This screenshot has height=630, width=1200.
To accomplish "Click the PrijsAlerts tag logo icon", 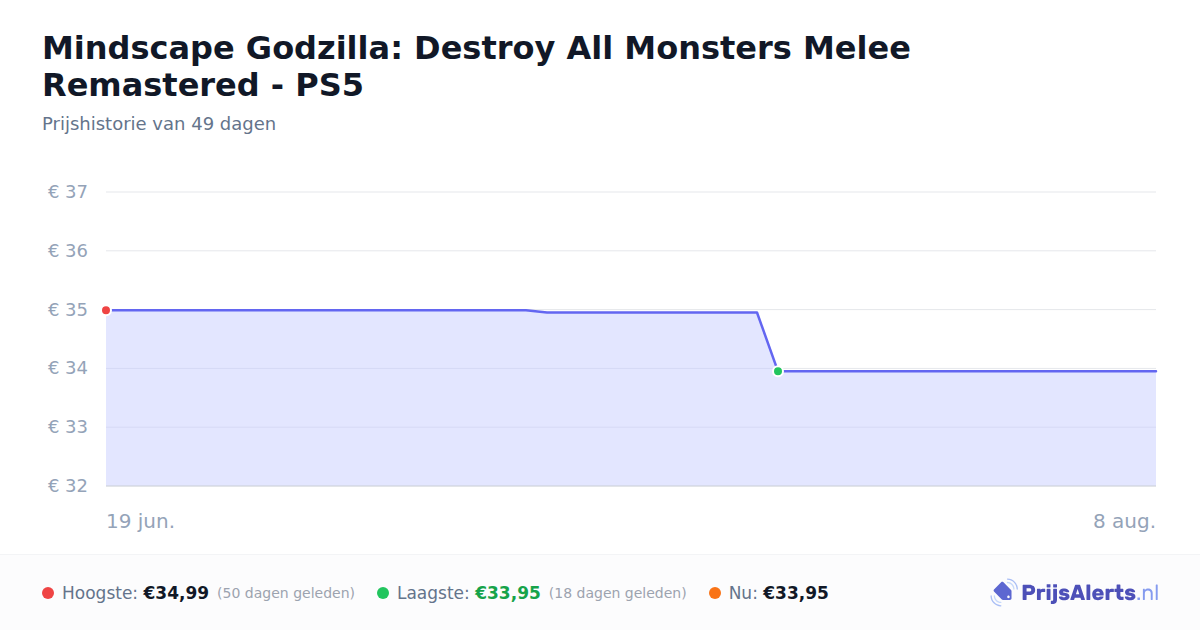I will tap(1003, 593).
